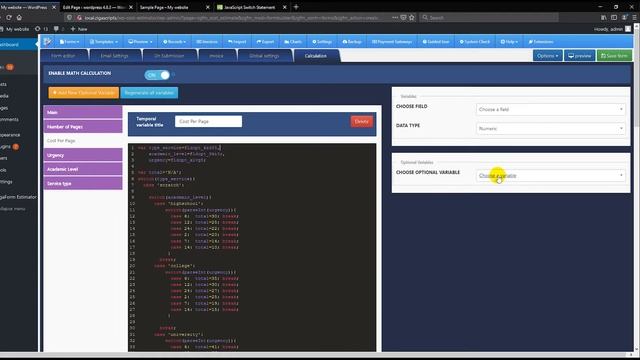Switch to the Global settings tab
This screenshot has height=360, width=640.
click(x=264, y=56)
